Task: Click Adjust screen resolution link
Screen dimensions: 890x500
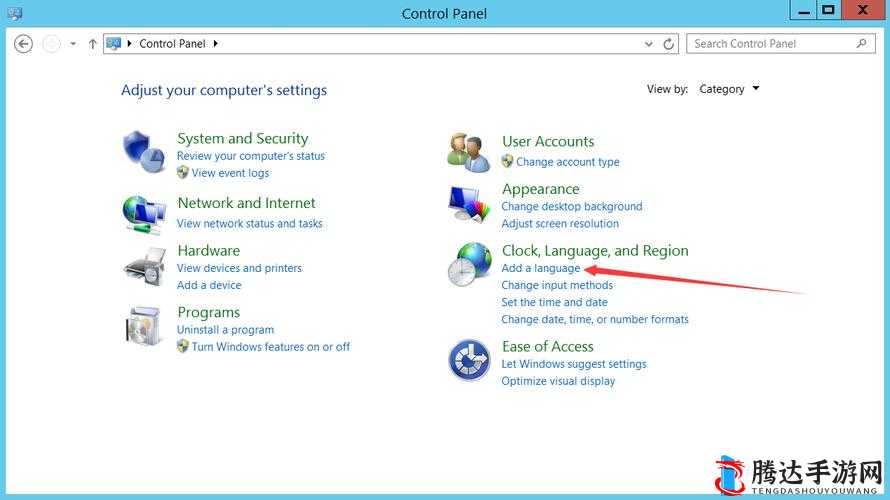Action: [560, 223]
